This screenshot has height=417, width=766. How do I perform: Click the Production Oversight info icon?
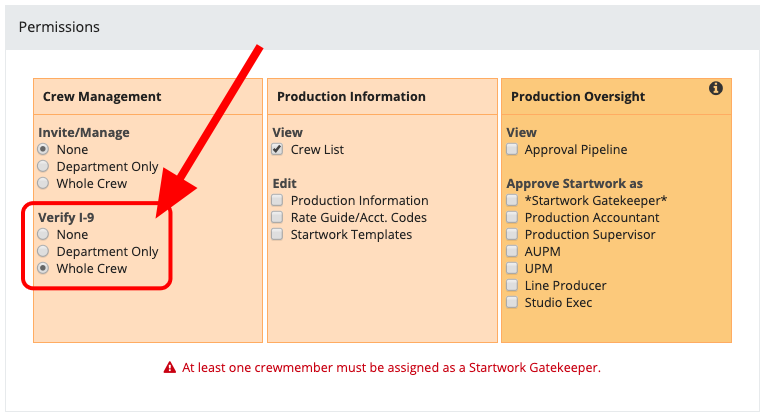[x=716, y=88]
